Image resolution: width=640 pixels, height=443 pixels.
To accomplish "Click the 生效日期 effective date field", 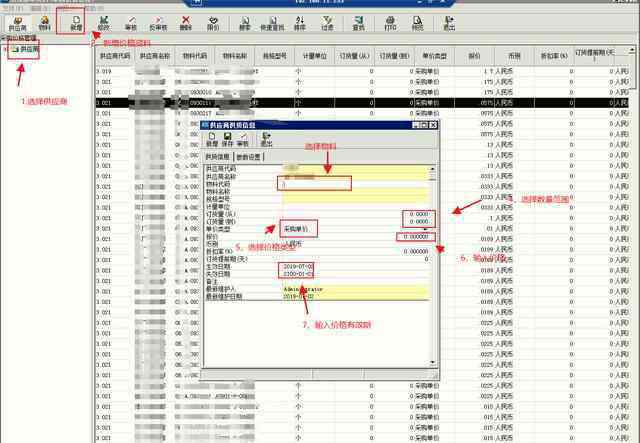I will click(300, 266).
